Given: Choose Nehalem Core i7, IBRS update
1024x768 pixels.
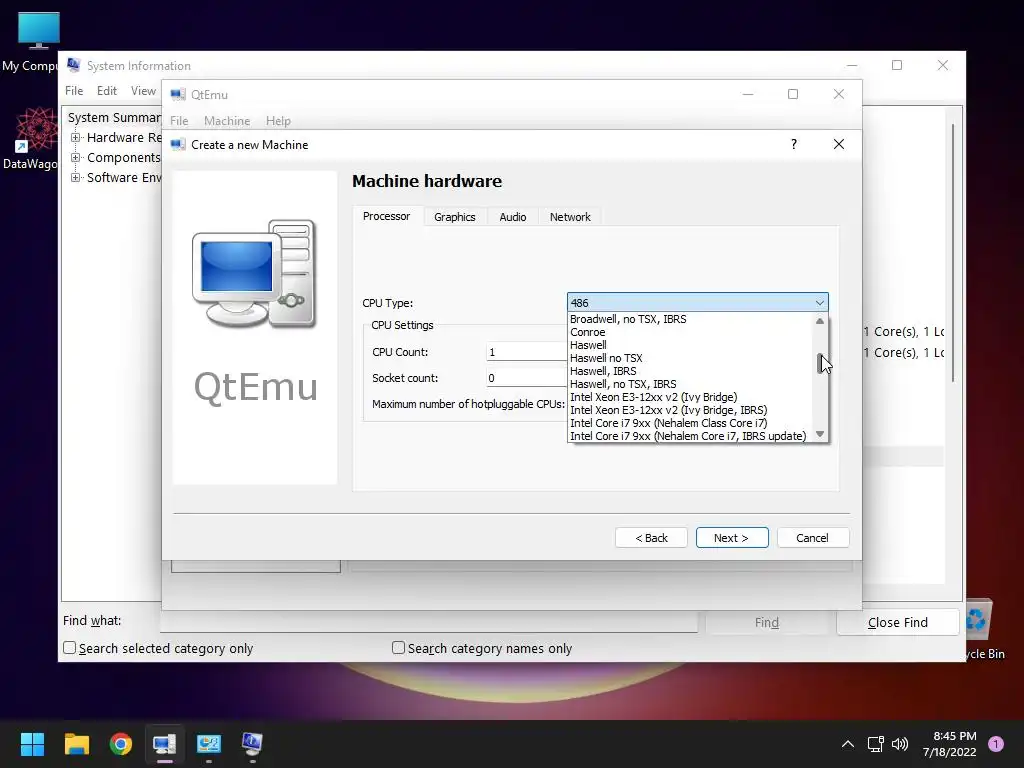Looking at the screenshot, I should tap(690, 436).
